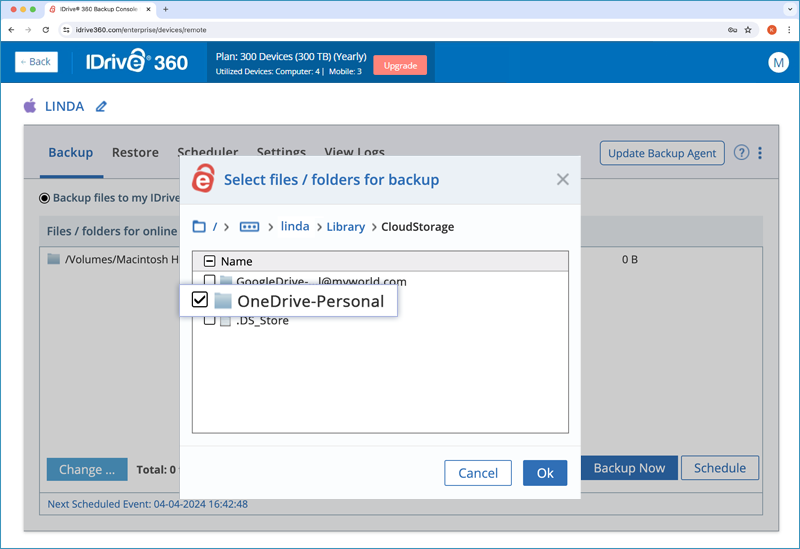Click the Schedule button
This screenshot has width=800, height=549.
click(720, 468)
